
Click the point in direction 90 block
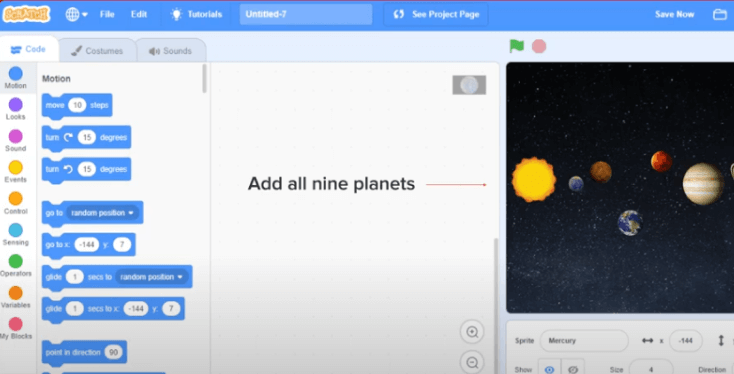[x=73, y=352]
